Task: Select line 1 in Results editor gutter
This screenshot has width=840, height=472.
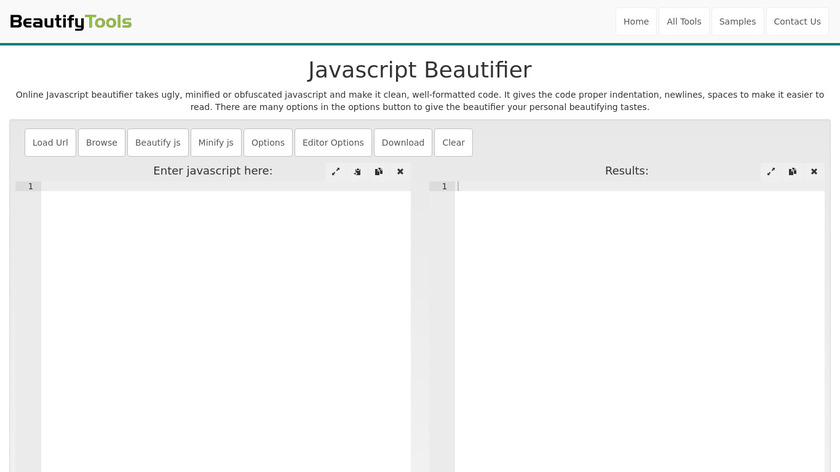Action: point(444,186)
